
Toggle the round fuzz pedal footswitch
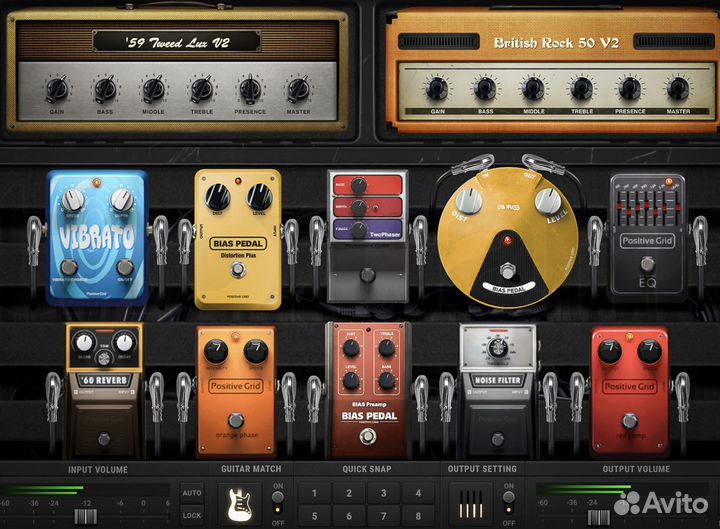pyautogui.click(x=507, y=270)
